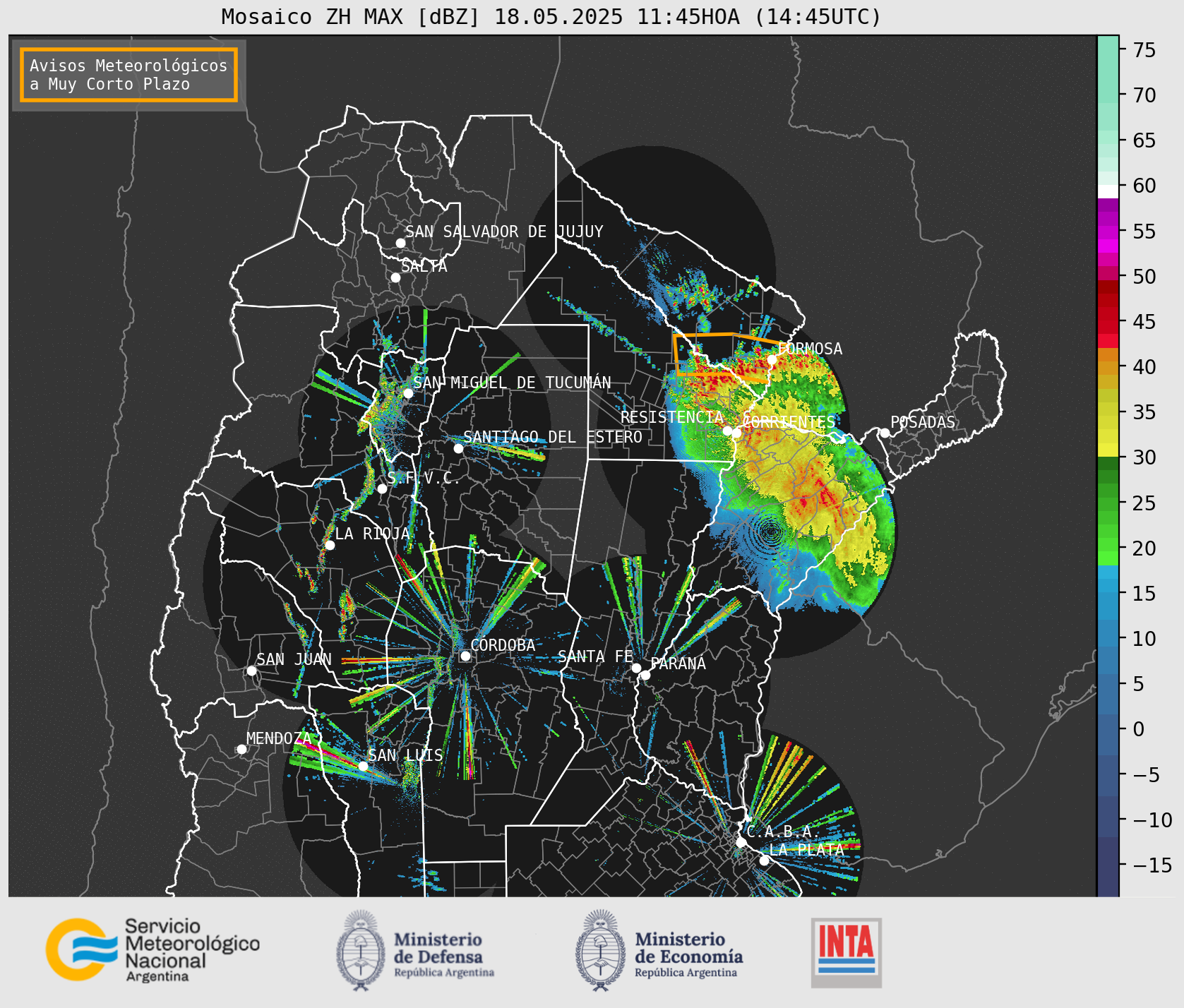Click the magenta 55 dBZ color band

point(1108,232)
